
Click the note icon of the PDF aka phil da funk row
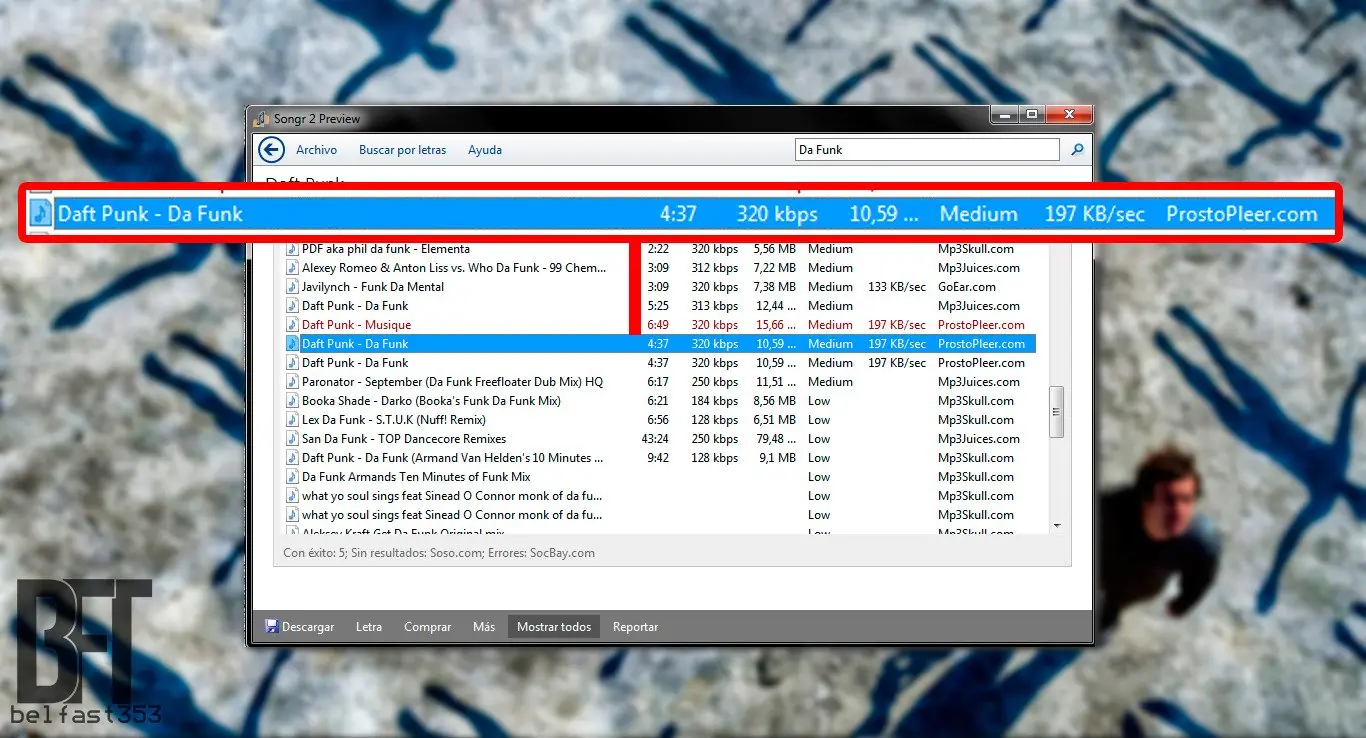click(292, 249)
